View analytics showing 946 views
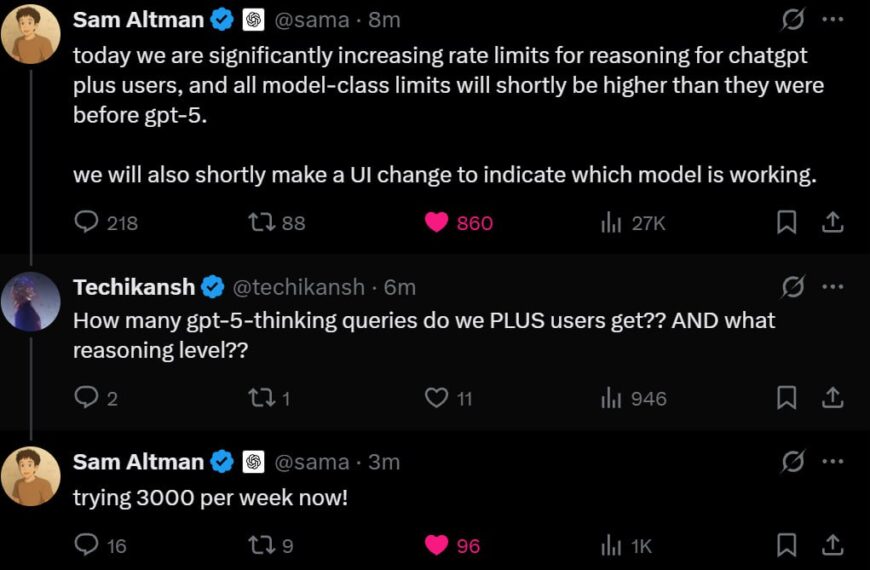 coord(612,398)
